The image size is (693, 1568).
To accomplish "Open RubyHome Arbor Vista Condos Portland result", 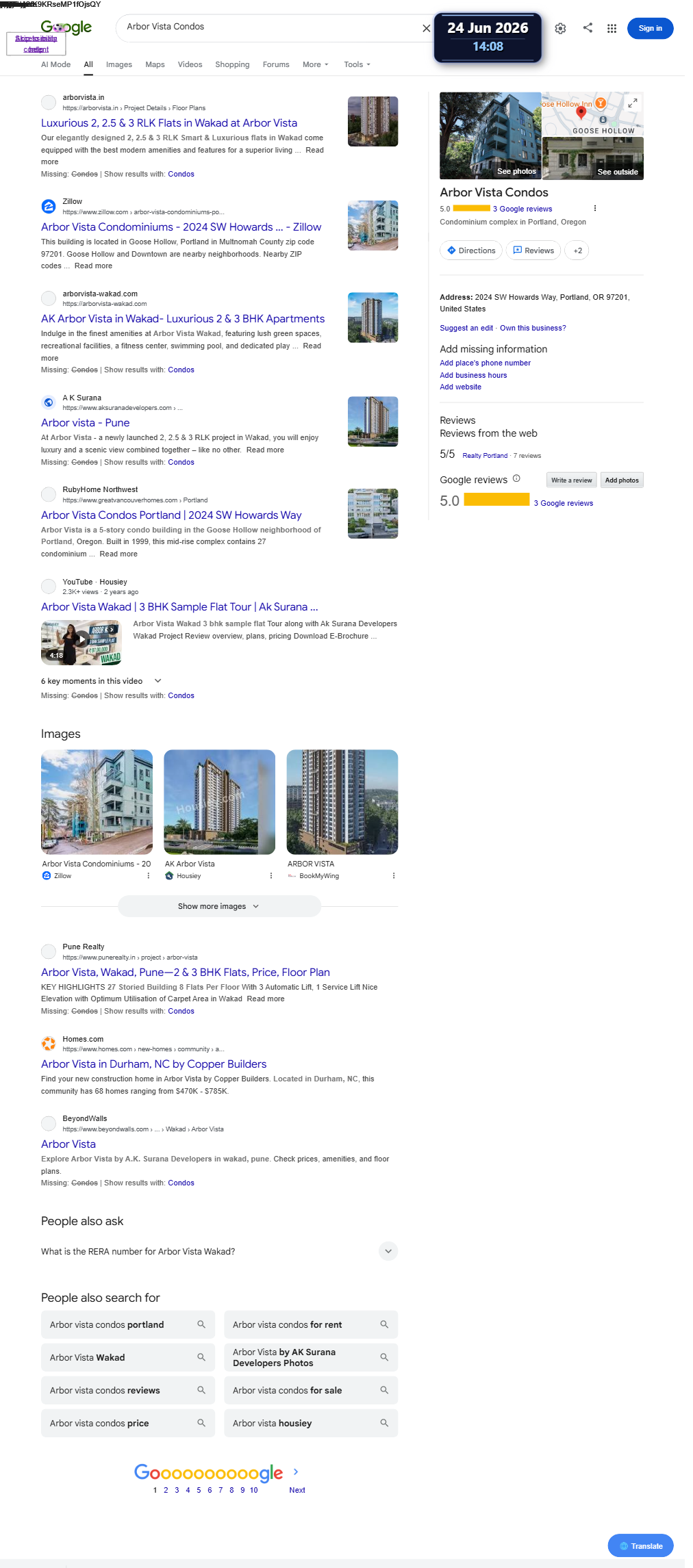I will 171,515.
